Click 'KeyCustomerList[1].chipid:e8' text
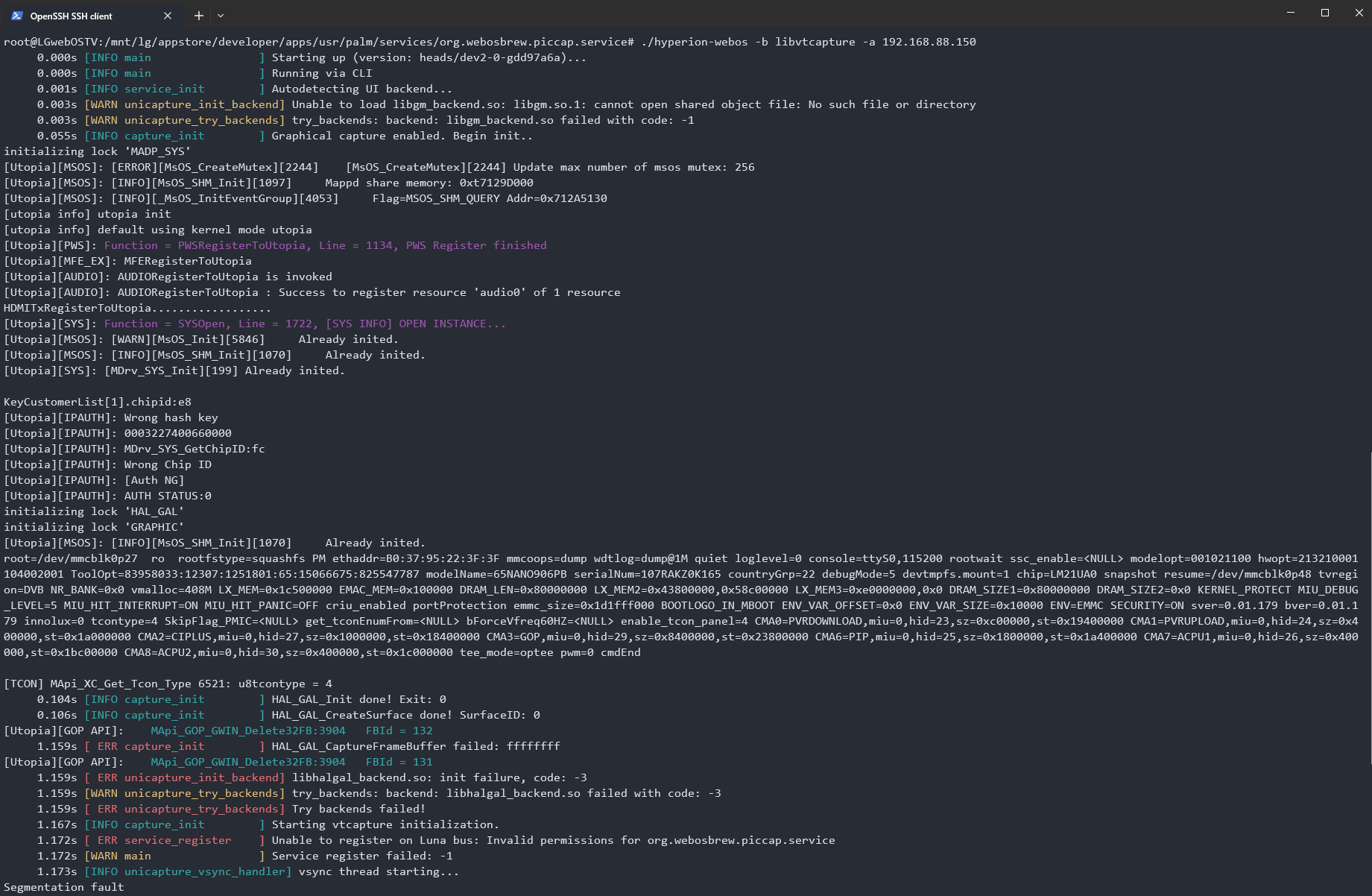 [98, 402]
